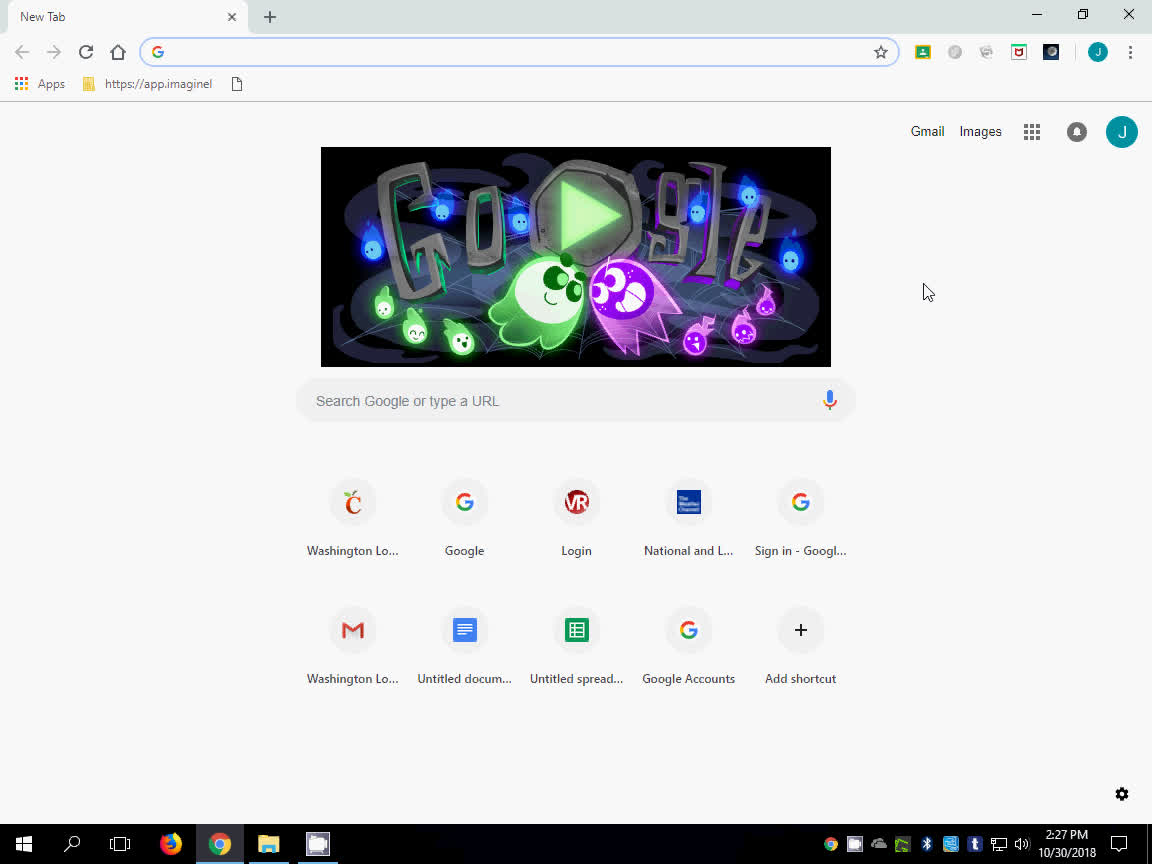Open the Apps bookmarks shortcut
The width and height of the screenshot is (1152, 864).
tap(40, 84)
